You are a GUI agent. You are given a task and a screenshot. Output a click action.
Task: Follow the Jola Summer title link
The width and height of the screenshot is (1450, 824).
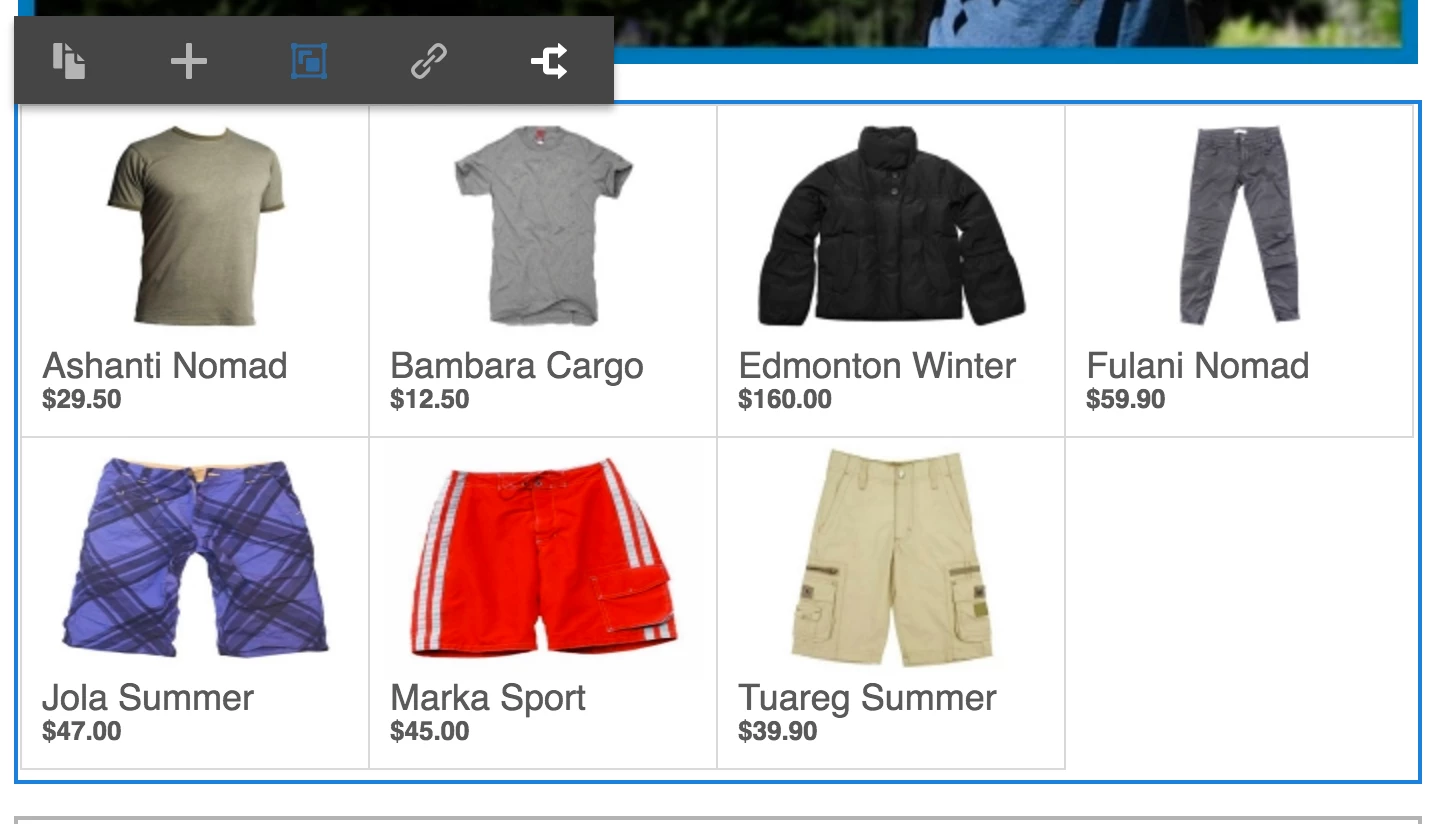tap(148, 697)
